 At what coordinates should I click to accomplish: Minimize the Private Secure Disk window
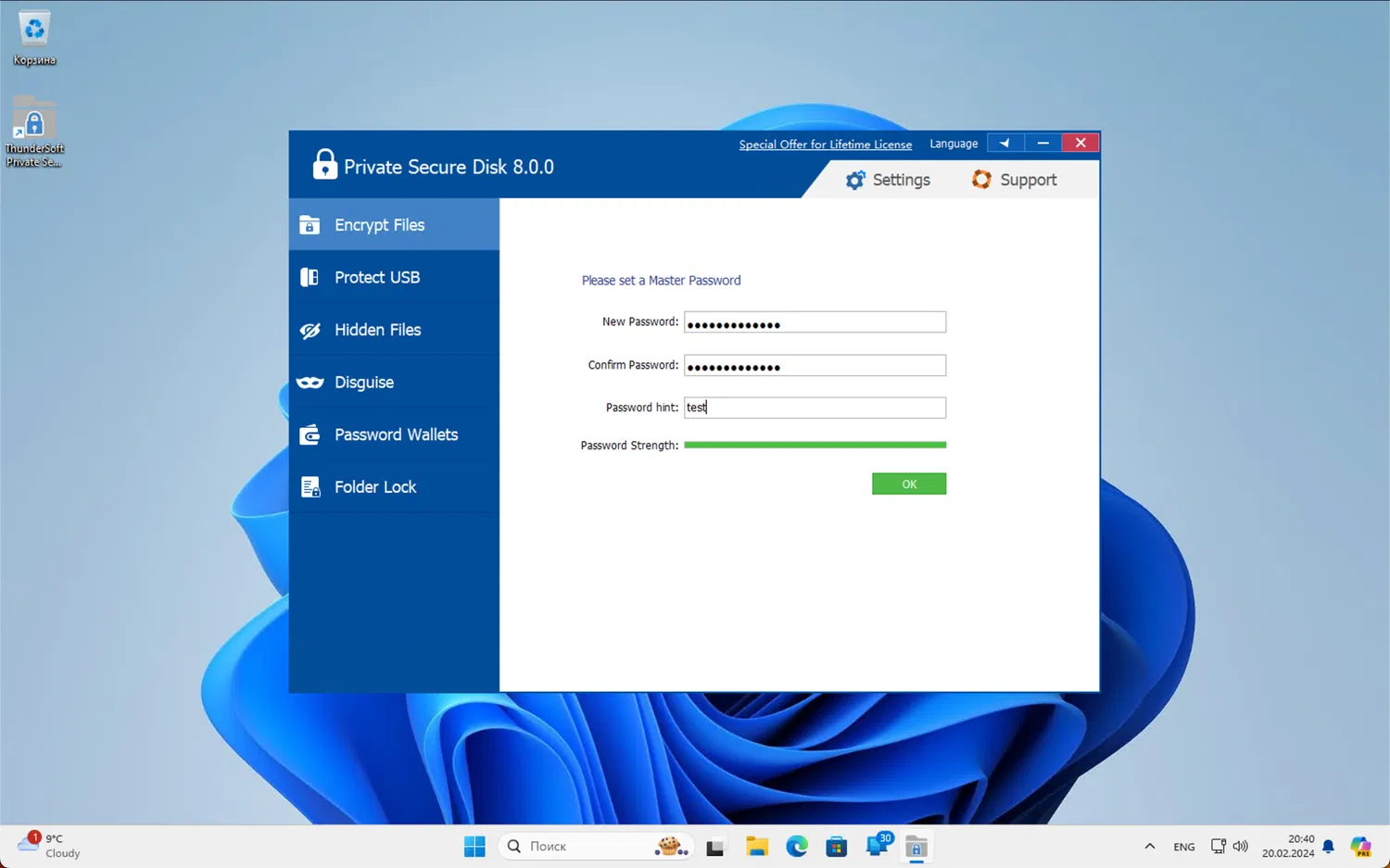(x=1042, y=143)
